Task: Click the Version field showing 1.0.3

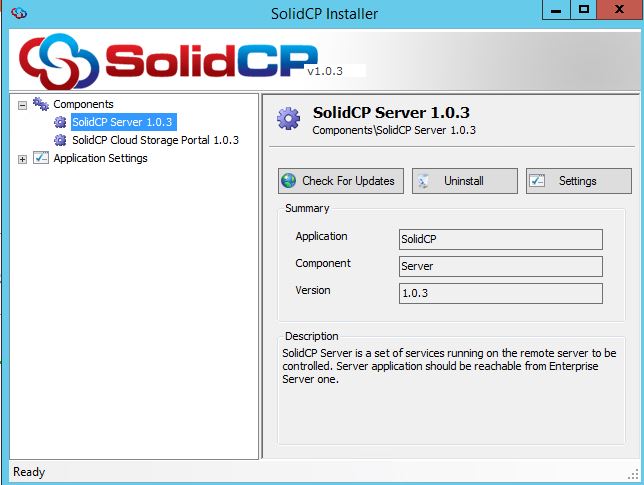Action: [501, 293]
